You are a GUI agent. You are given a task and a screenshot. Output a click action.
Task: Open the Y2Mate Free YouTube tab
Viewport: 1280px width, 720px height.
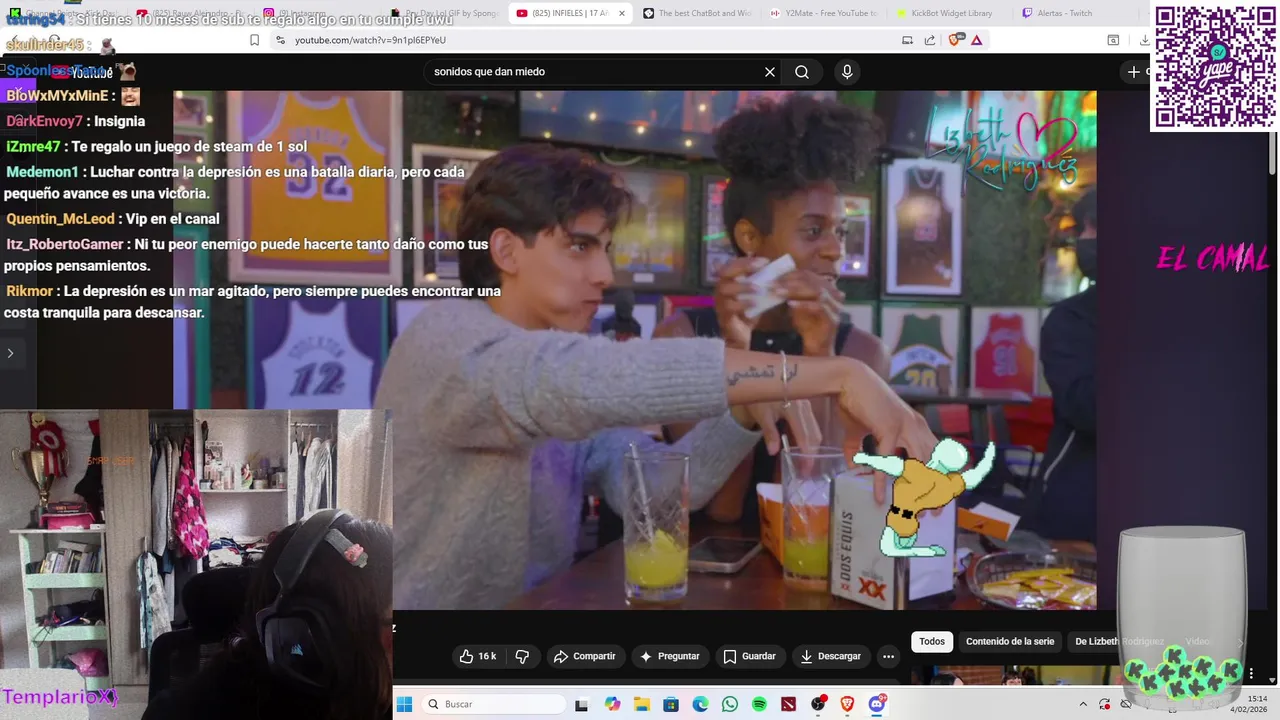pyautogui.click(x=823, y=13)
